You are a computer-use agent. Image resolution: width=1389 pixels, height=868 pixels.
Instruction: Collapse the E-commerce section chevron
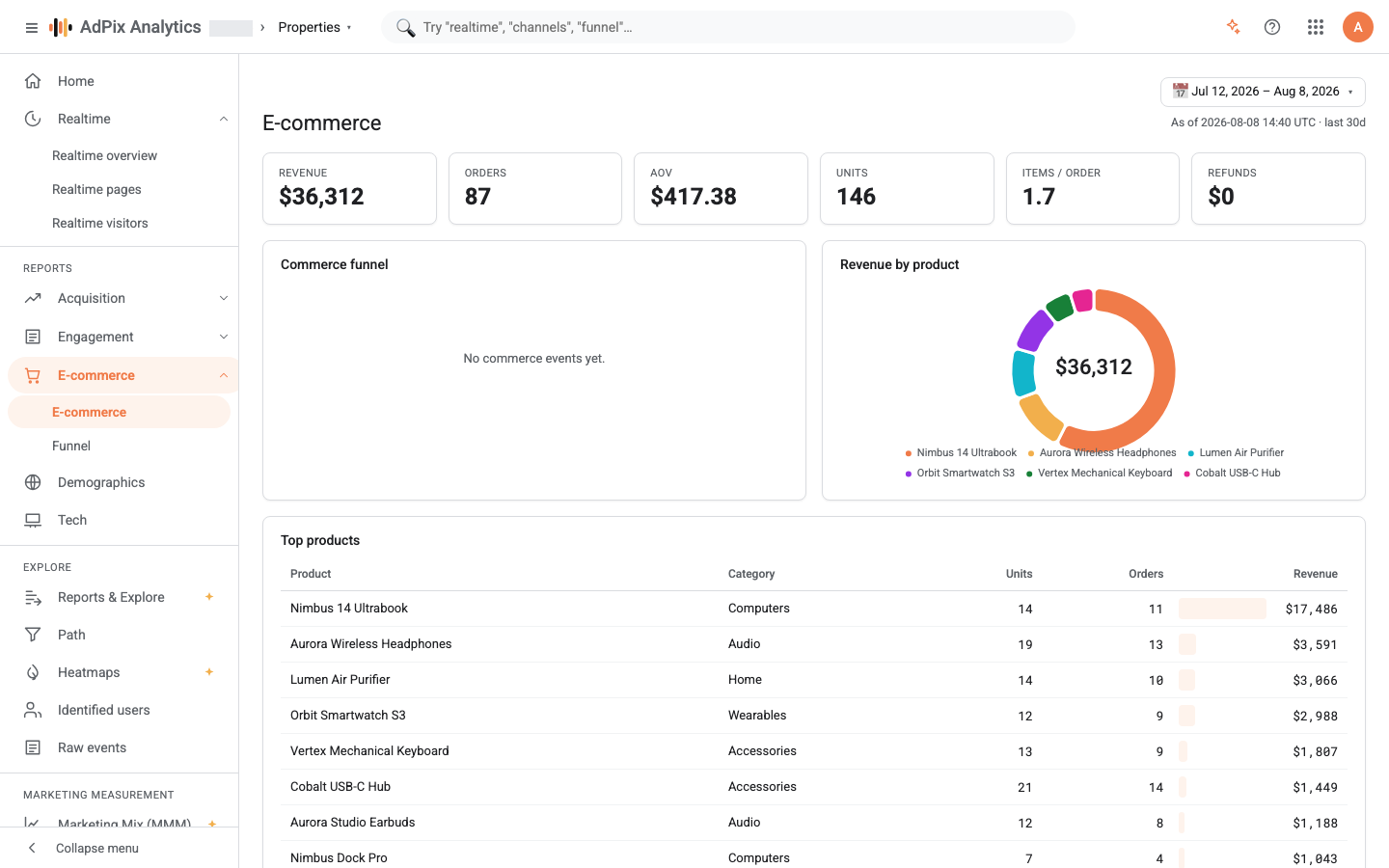coord(224,375)
